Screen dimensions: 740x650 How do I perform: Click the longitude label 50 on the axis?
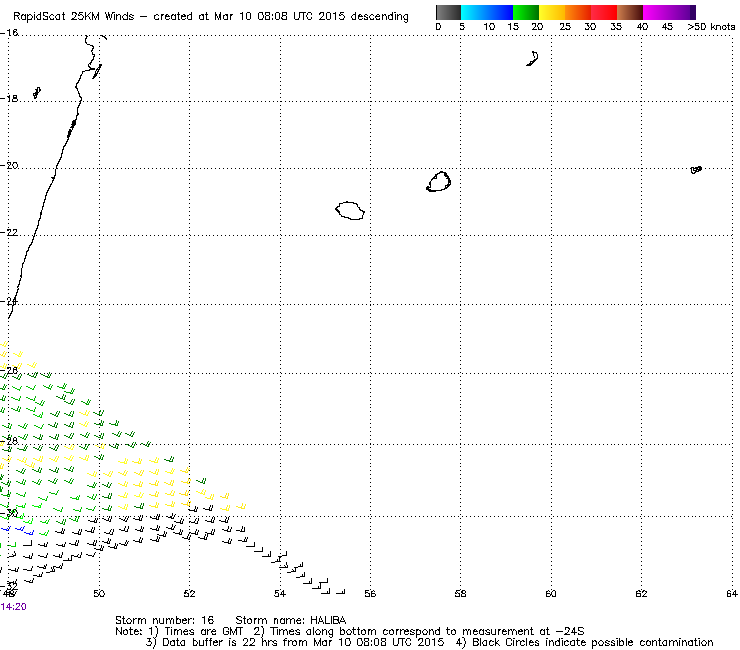coord(99,593)
